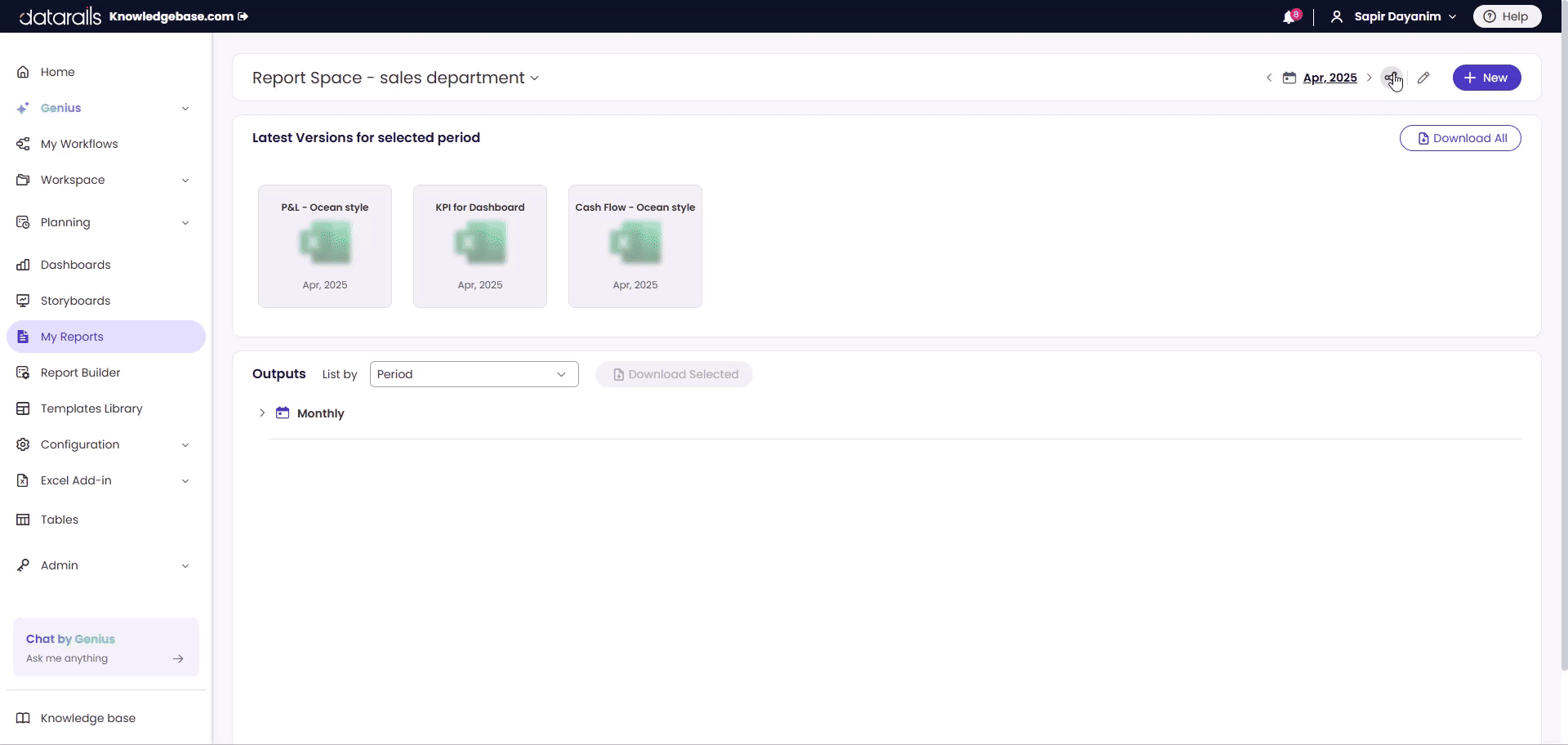The height and width of the screenshot is (745, 1568).
Task: Open Templates Library menu item
Action: [x=106, y=408]
